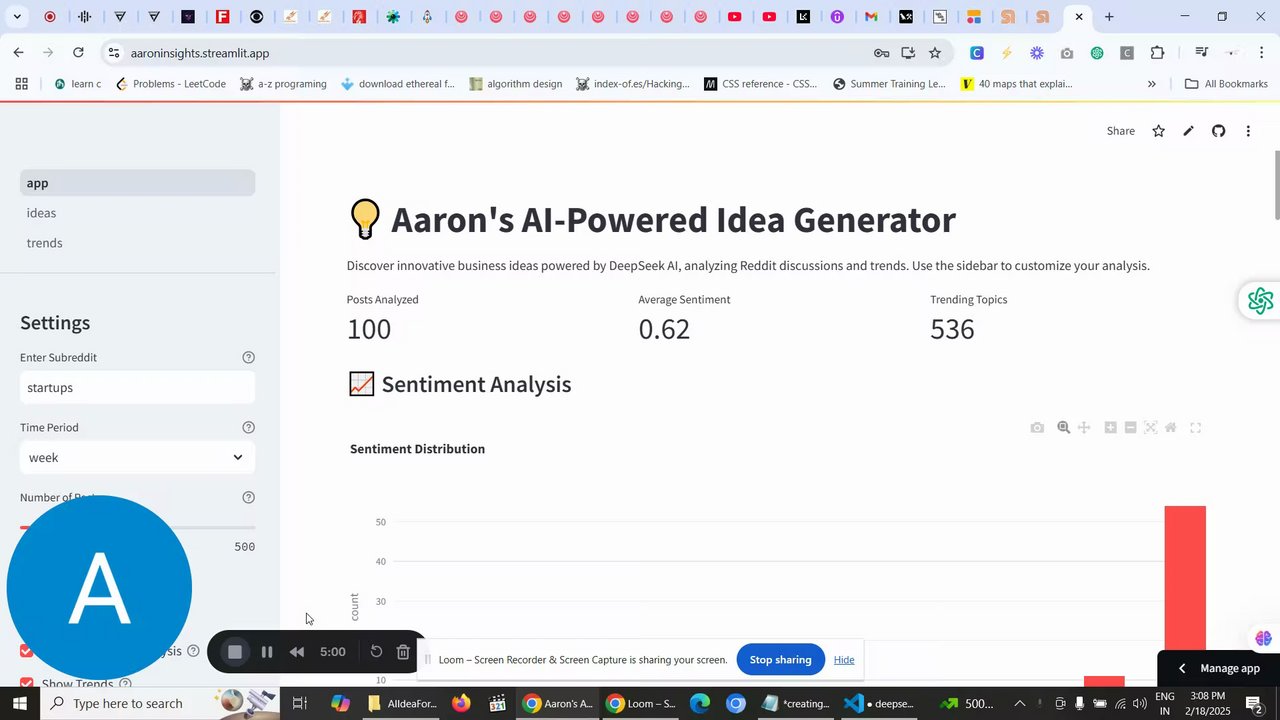This screenshot has width=1280, height=720.
Task: Click the media controls icon in Chrome toolbar
Action: (x=1202, y=53)
